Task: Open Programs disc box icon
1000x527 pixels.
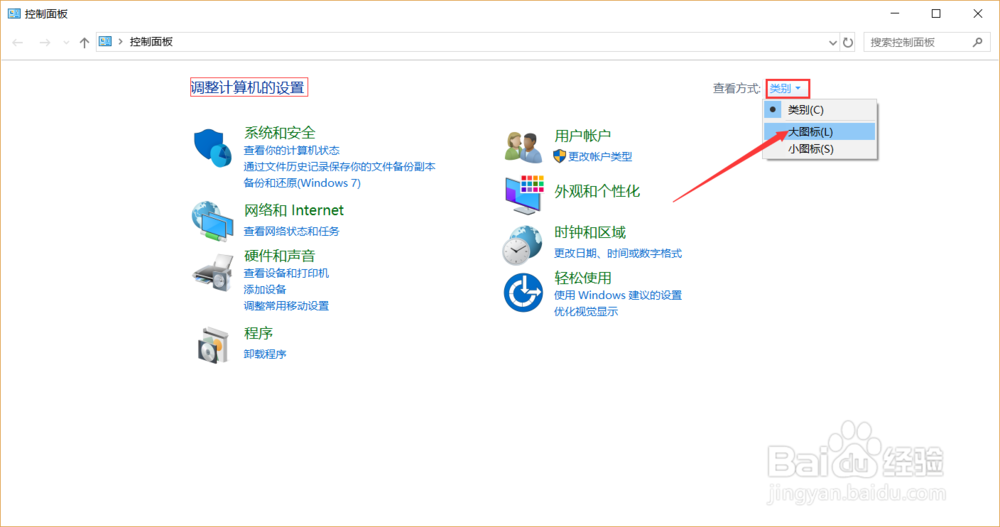Action: coord(213,345)
